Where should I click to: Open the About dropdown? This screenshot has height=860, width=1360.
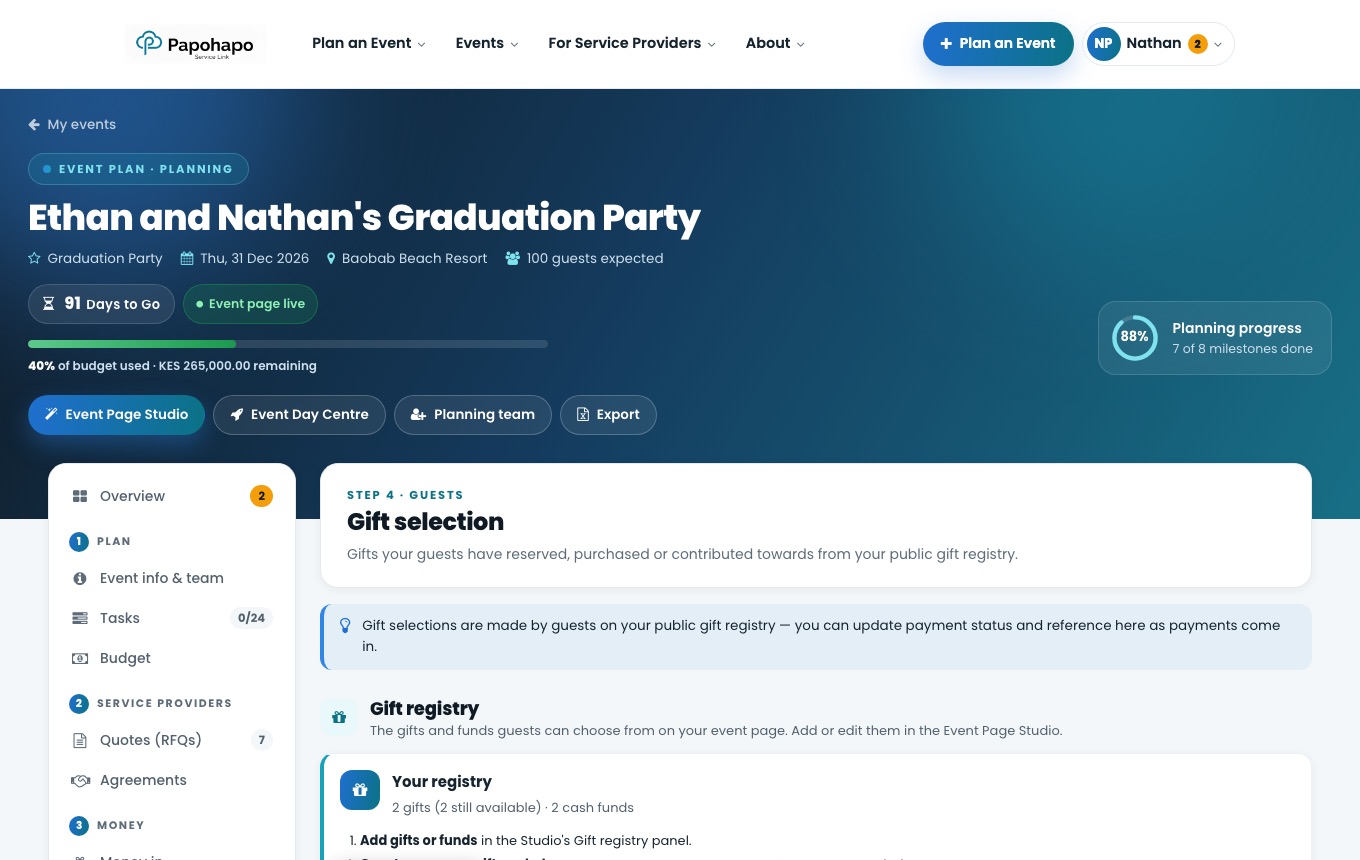click(775, 44)
